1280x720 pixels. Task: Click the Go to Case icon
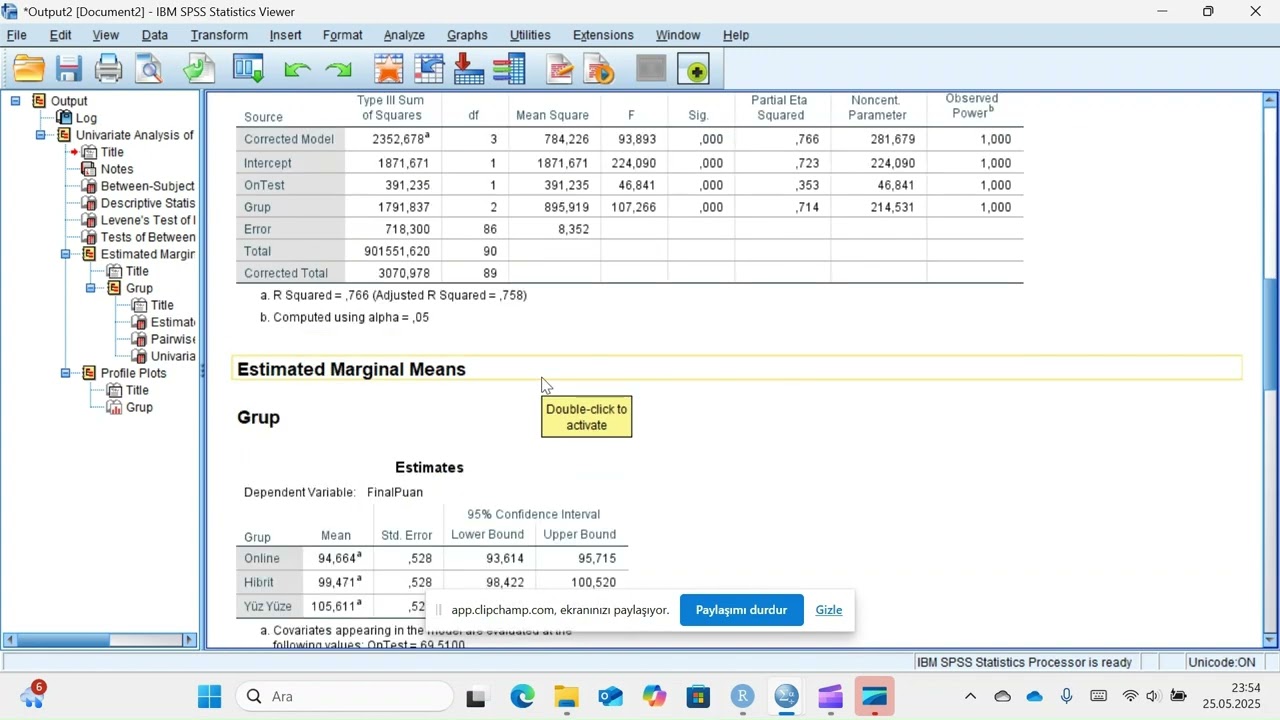[429, 69]
